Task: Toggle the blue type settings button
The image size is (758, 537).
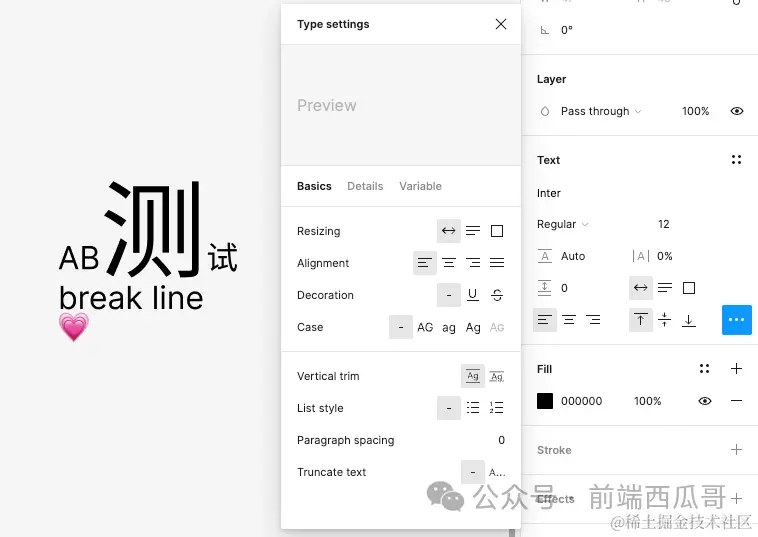Action: click(x=737, y=320)
